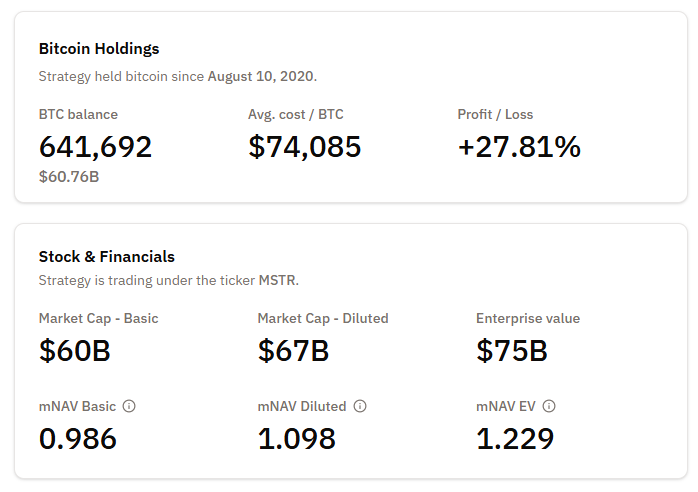
Task: Click the Market Cap - Basic $60B value
Action: 75,351
